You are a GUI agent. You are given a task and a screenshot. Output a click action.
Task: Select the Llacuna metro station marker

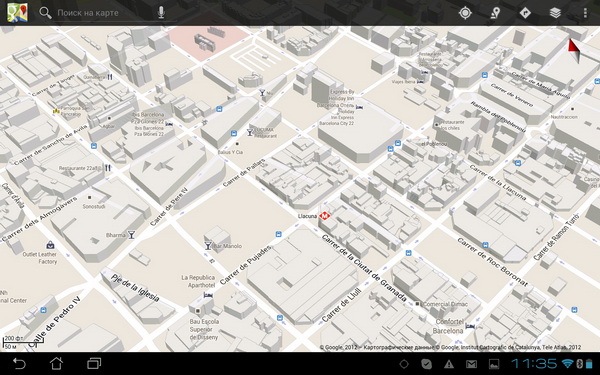tap(324, 216)
